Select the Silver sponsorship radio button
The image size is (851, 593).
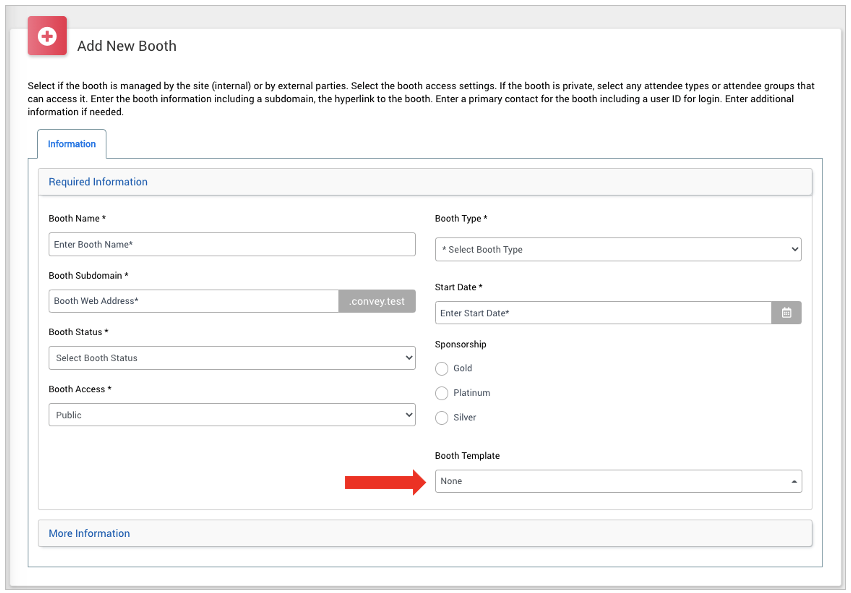point(441,418)
